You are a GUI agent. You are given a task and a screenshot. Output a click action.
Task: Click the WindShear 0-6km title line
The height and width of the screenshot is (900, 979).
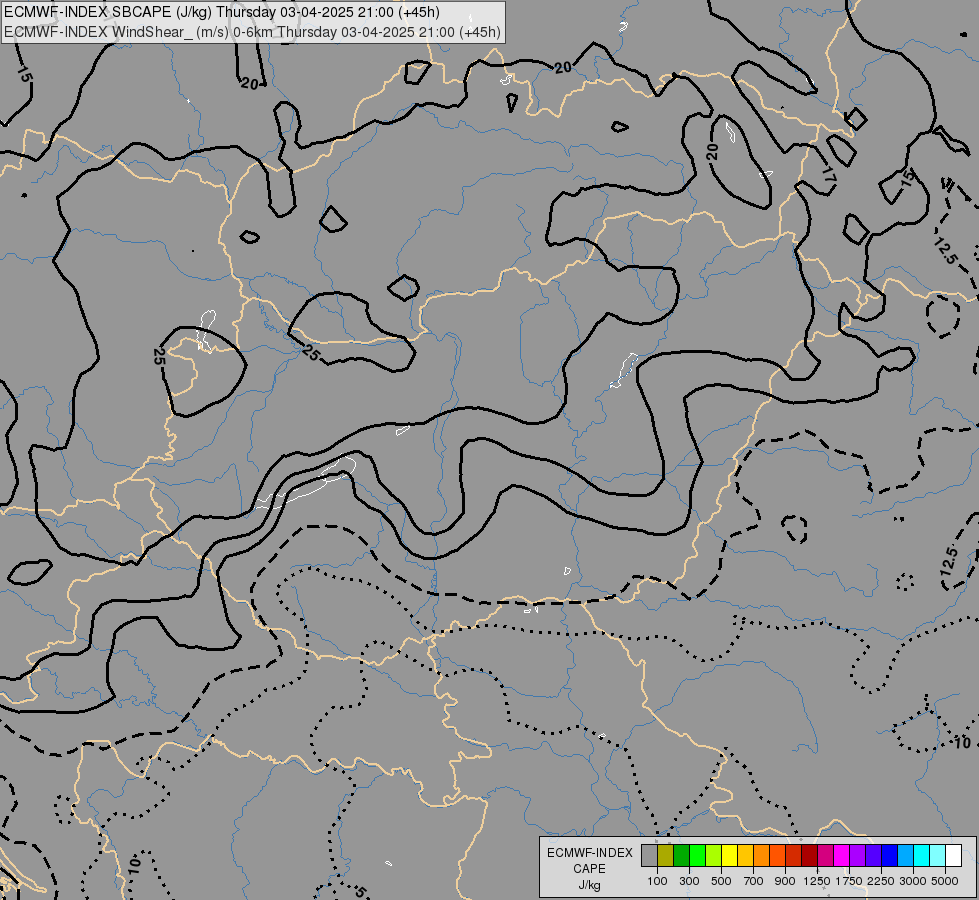click(x=252, y=31)
